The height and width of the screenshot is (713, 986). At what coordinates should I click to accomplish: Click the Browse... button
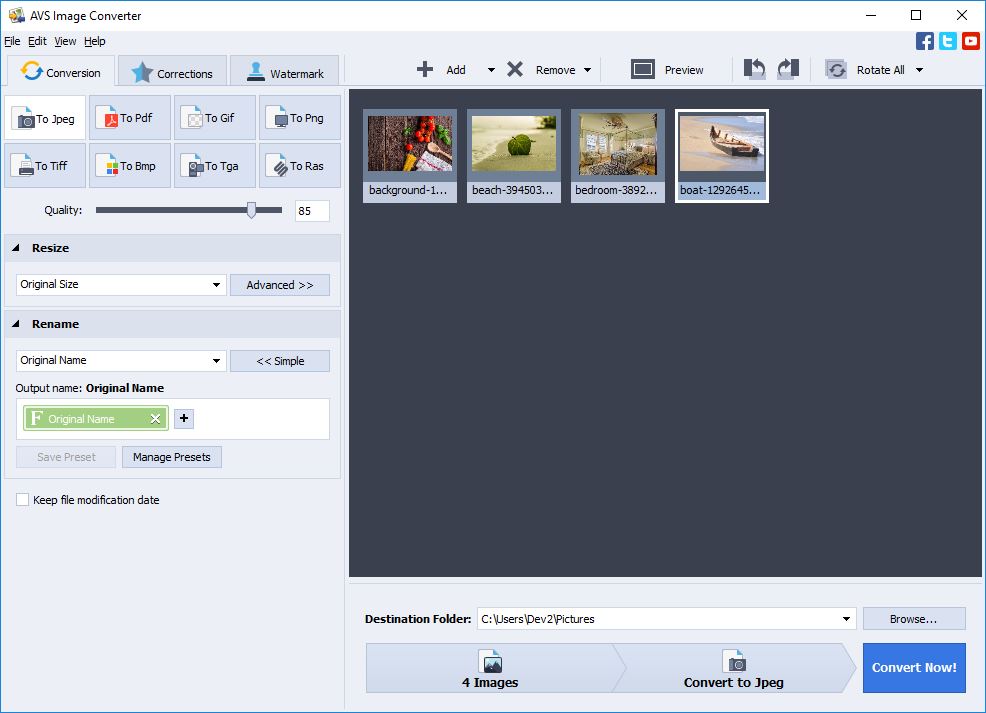[914, 619]
